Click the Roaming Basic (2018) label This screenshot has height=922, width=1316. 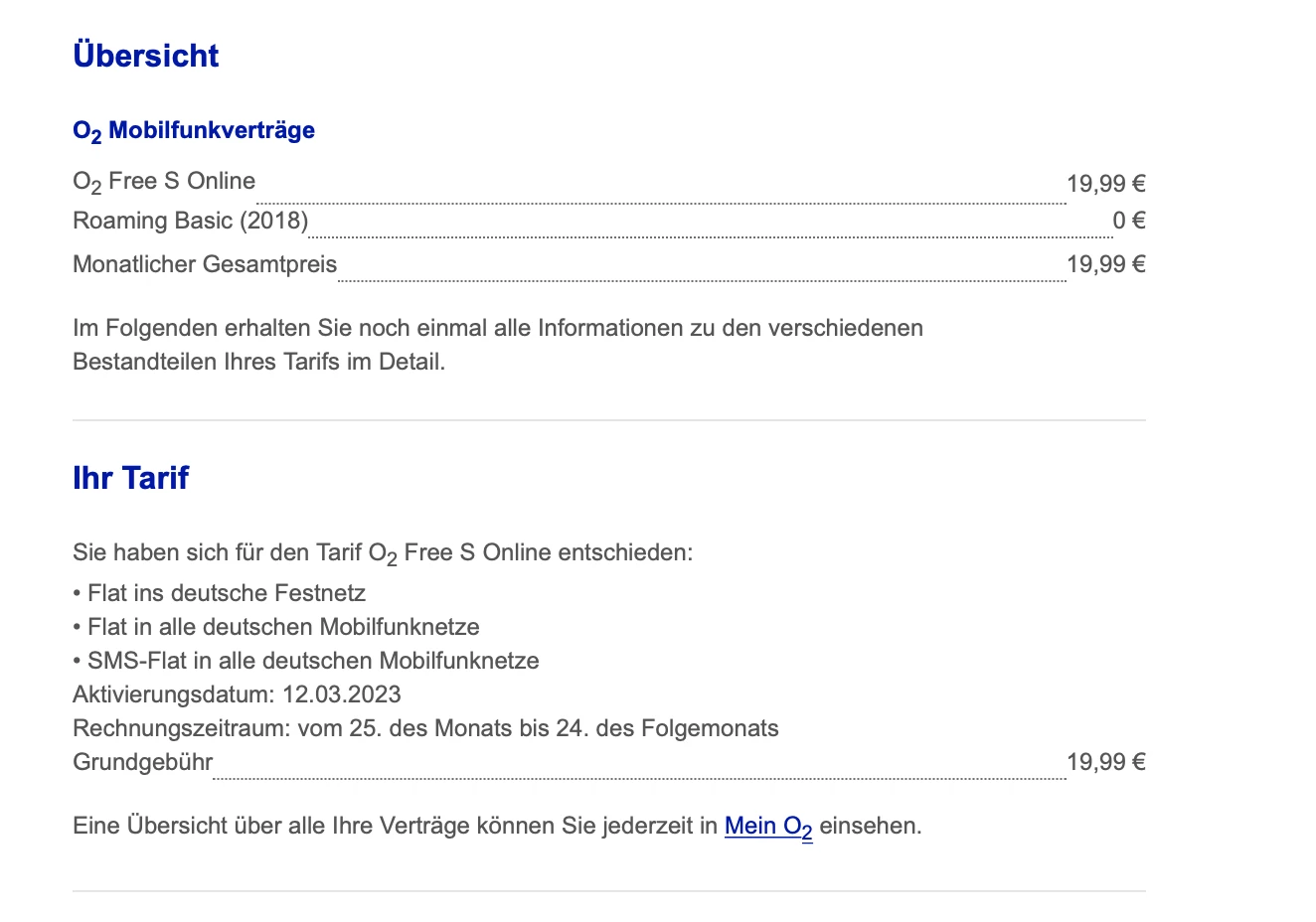191,221
